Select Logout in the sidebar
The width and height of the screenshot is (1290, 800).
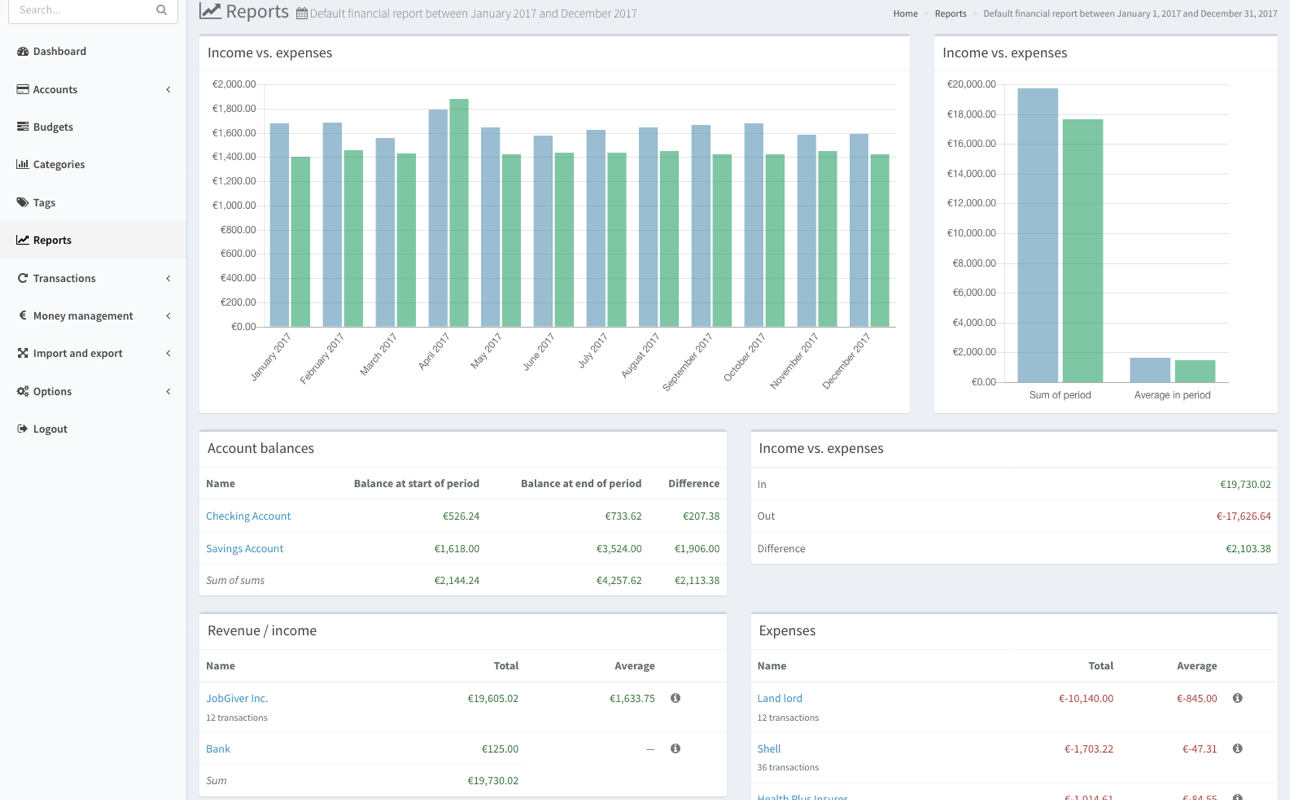(50, 429)
